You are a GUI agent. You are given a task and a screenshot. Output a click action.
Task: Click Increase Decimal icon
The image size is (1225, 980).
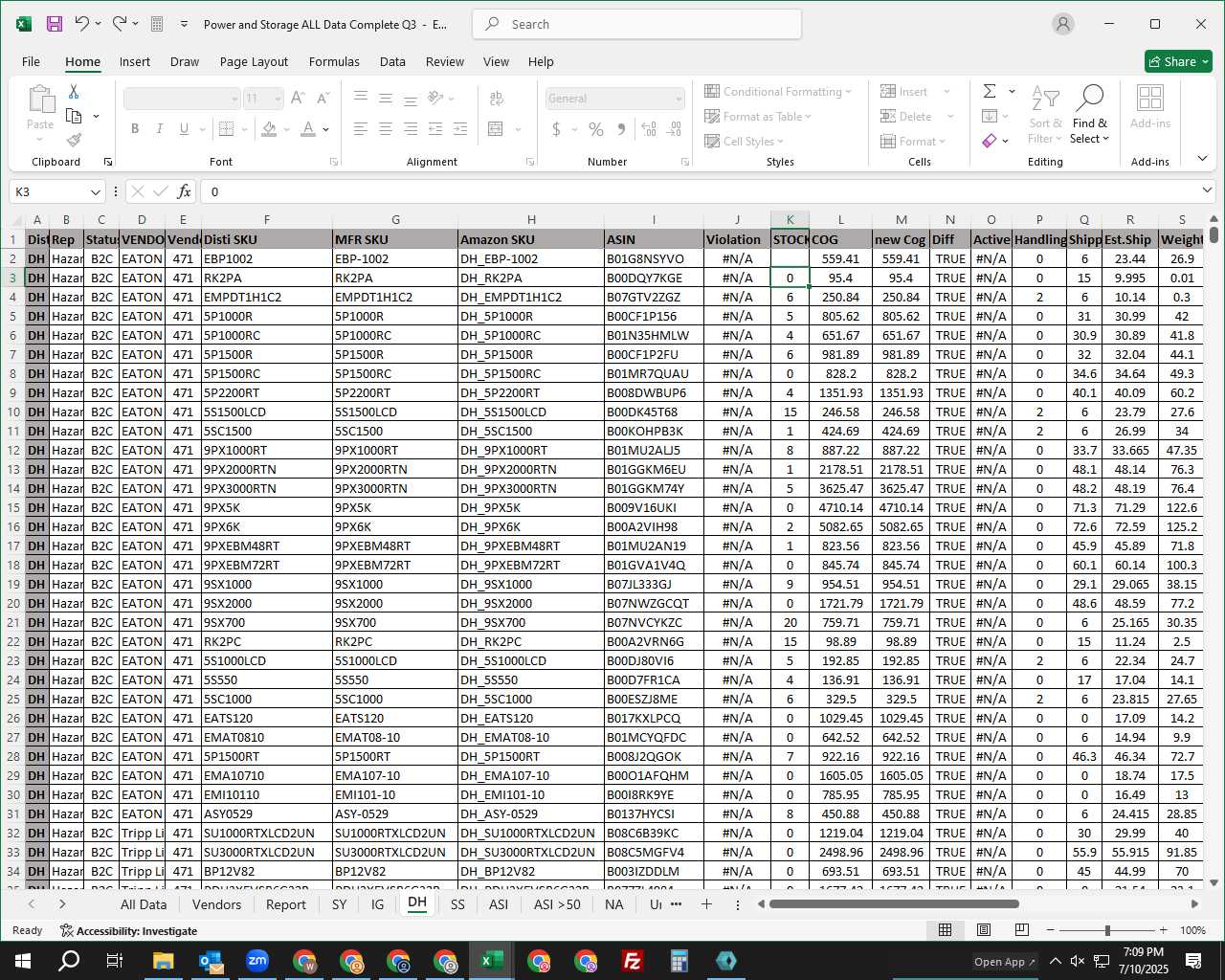pos(650,128)
